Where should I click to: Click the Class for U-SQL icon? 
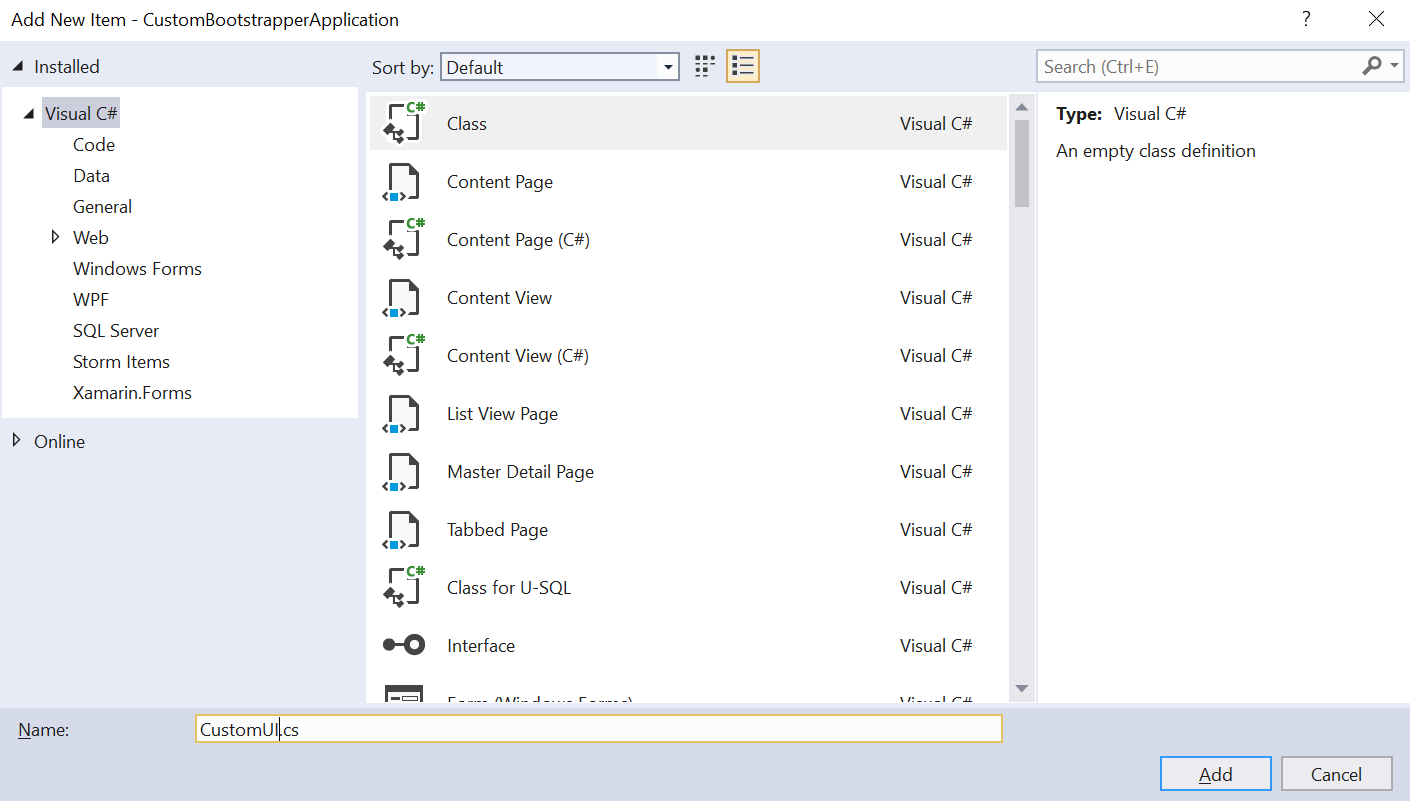(x=404, y=587)
